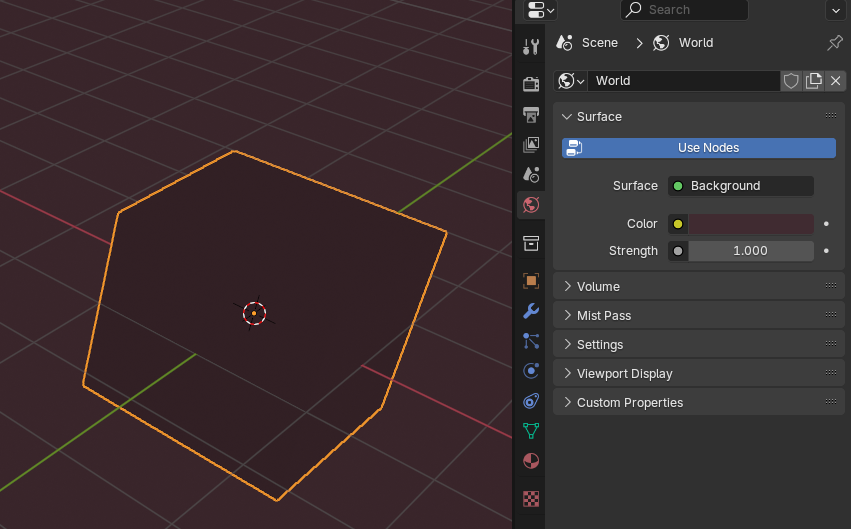Open the Material properties tab icon
This screenshot has height=529, width=851.
coord(531,461)
